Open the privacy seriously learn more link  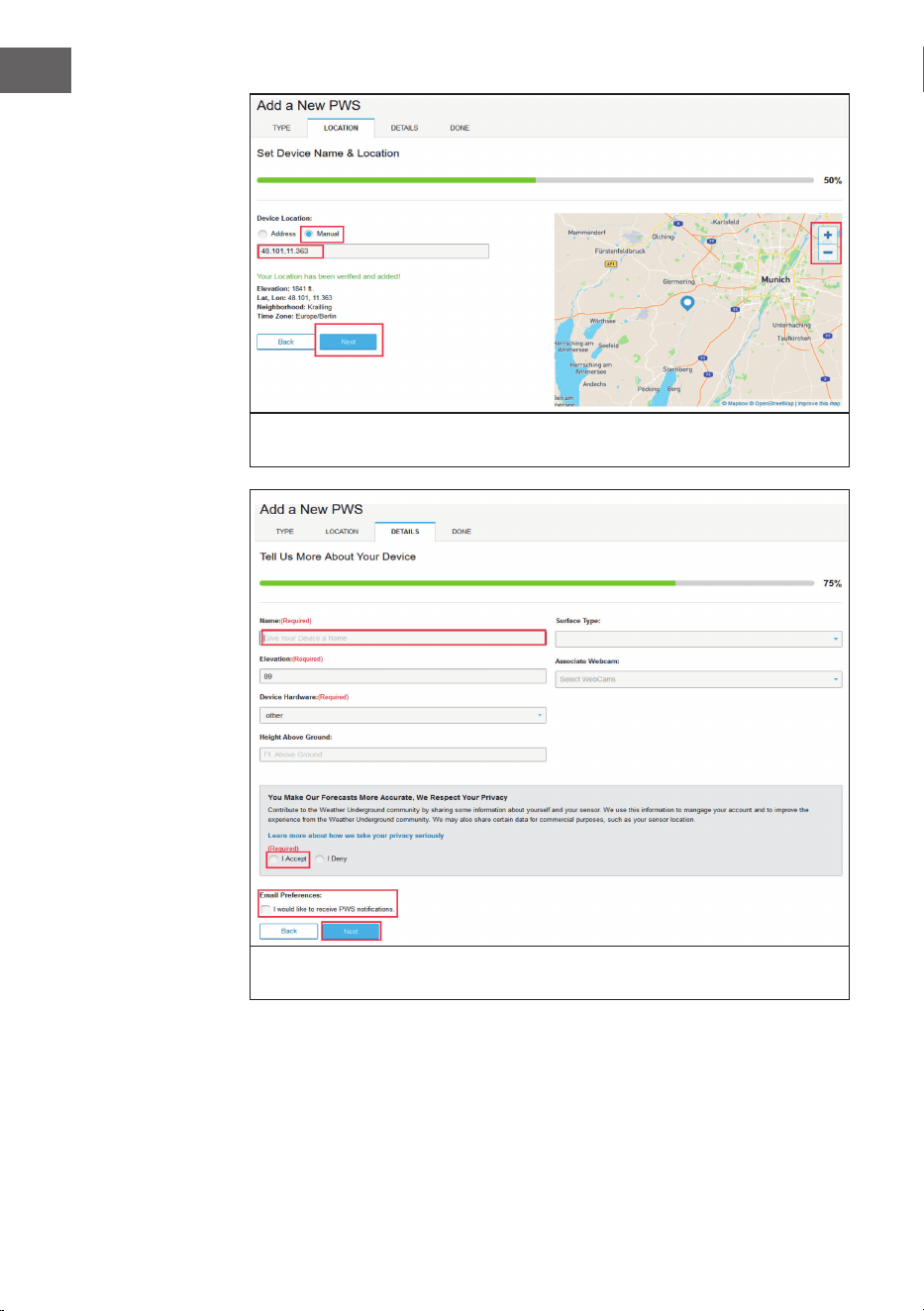click(356, 836)
